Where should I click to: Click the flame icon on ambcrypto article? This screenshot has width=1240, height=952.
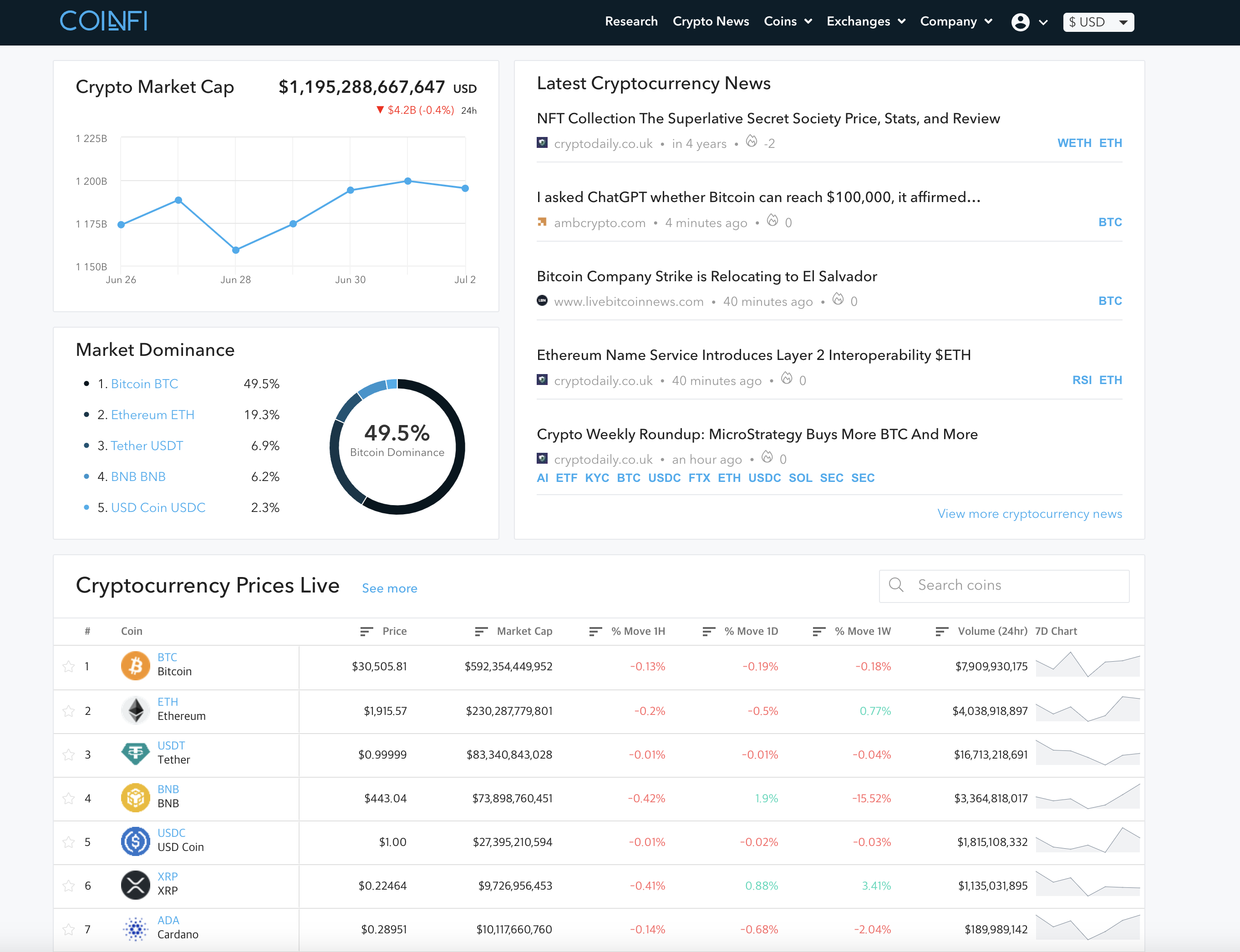(772, 220)
